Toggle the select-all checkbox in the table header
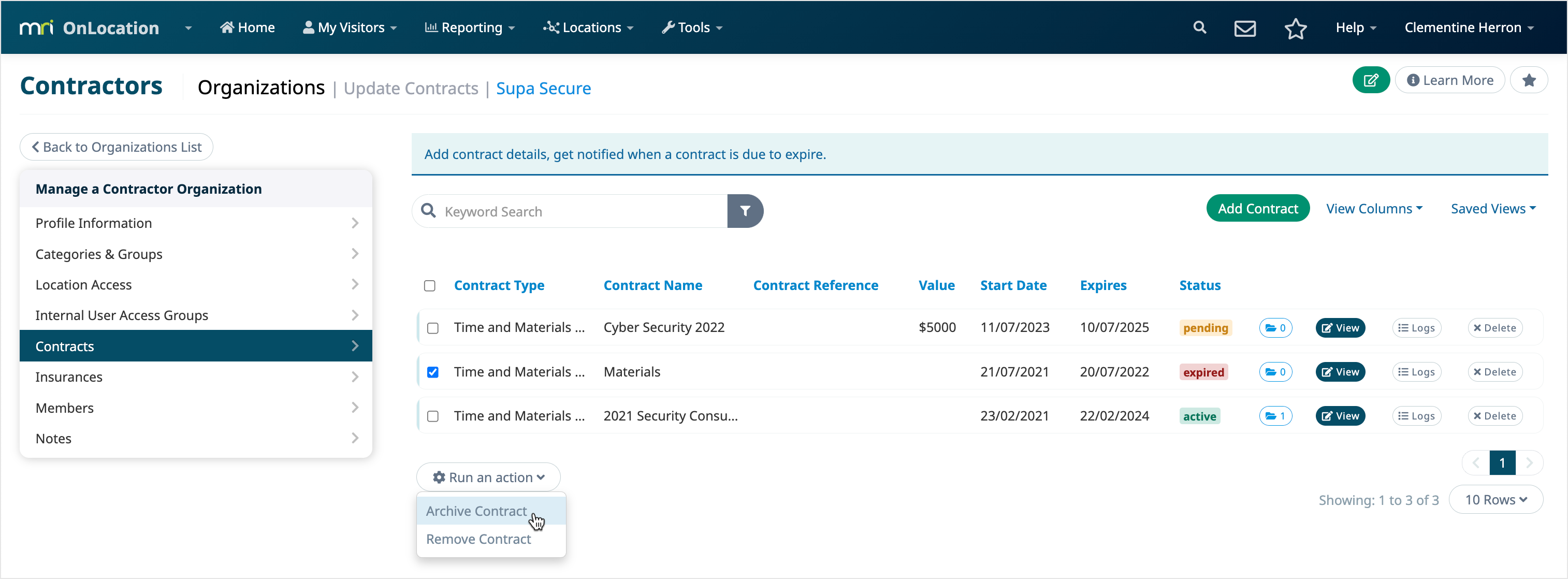Screen dimensions: 1568x579 click(430, 285)
